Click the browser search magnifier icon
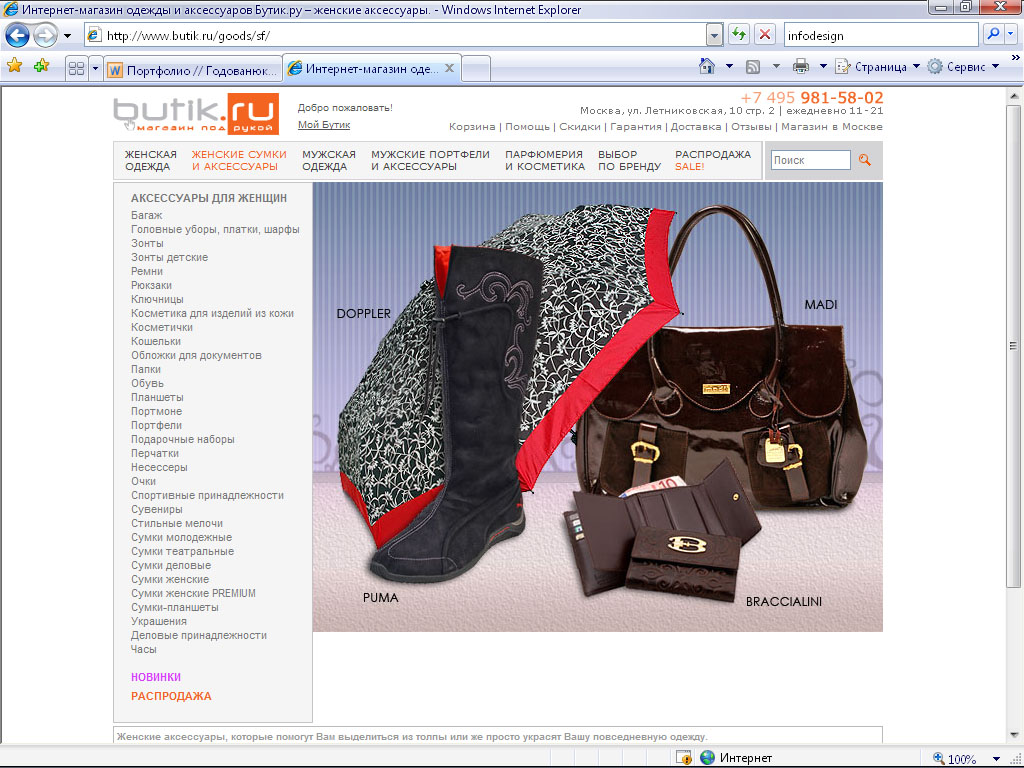 pos(993,35)
